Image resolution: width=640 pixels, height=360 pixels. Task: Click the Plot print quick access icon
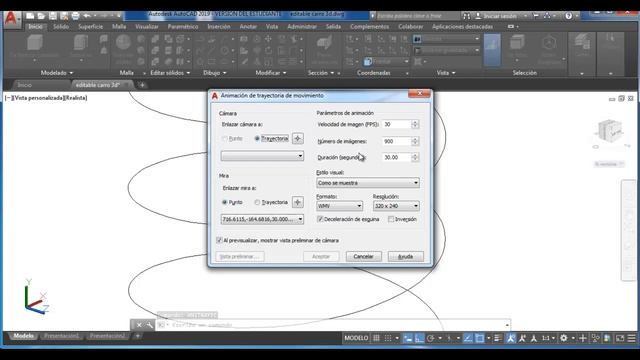(76, 16)
